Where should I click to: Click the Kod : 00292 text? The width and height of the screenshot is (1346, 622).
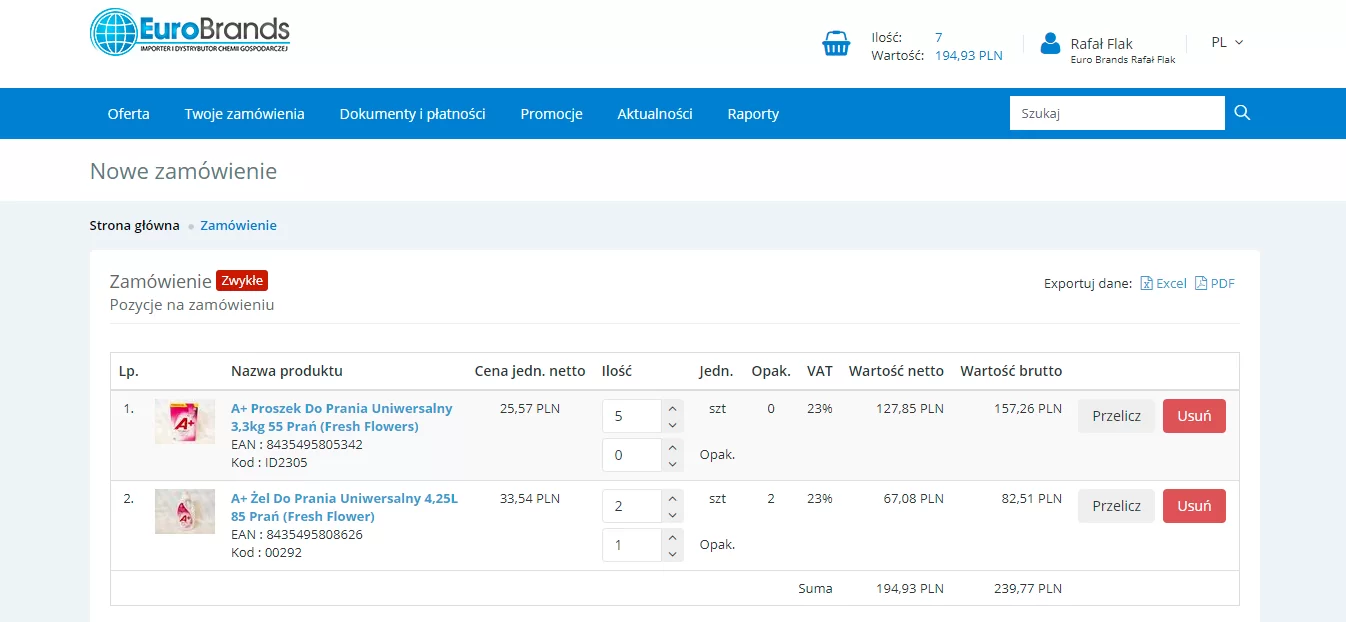266,553
